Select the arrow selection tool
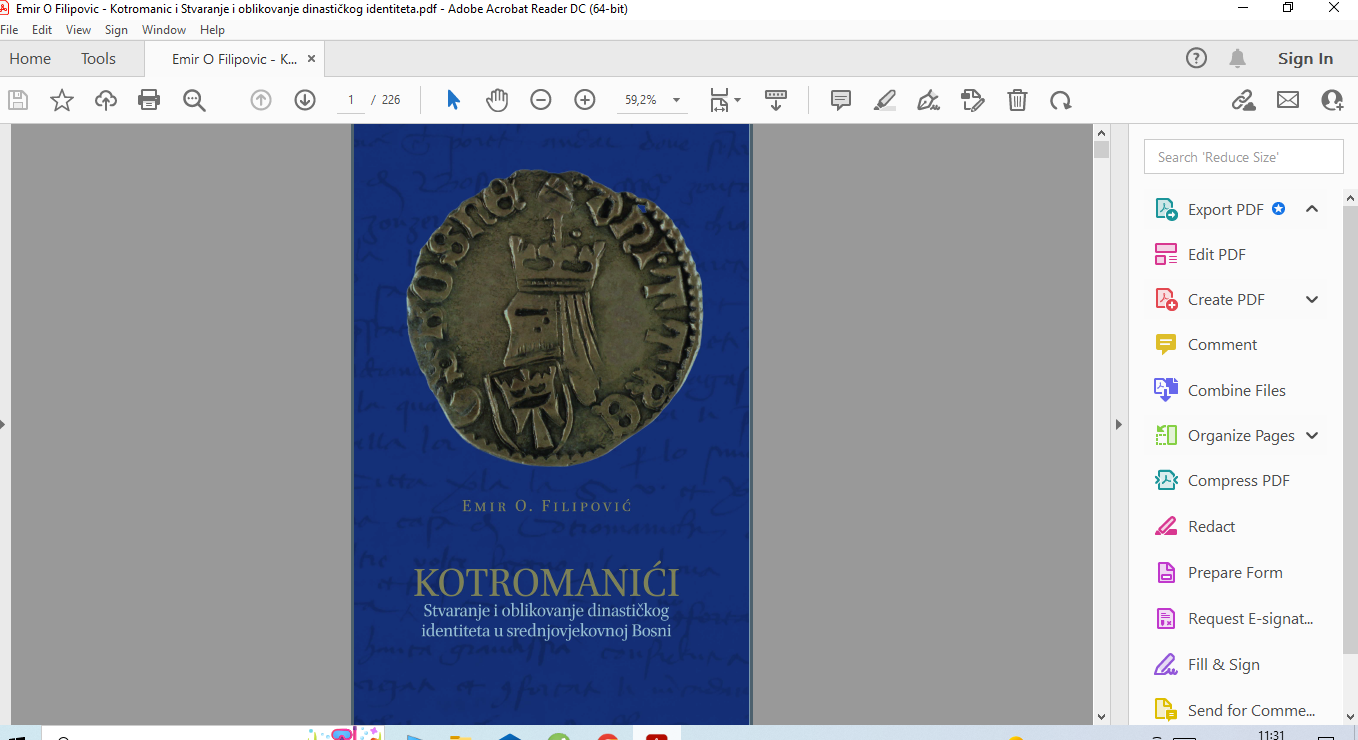Viewport: 1358px width, 740px height. [453, 100]
